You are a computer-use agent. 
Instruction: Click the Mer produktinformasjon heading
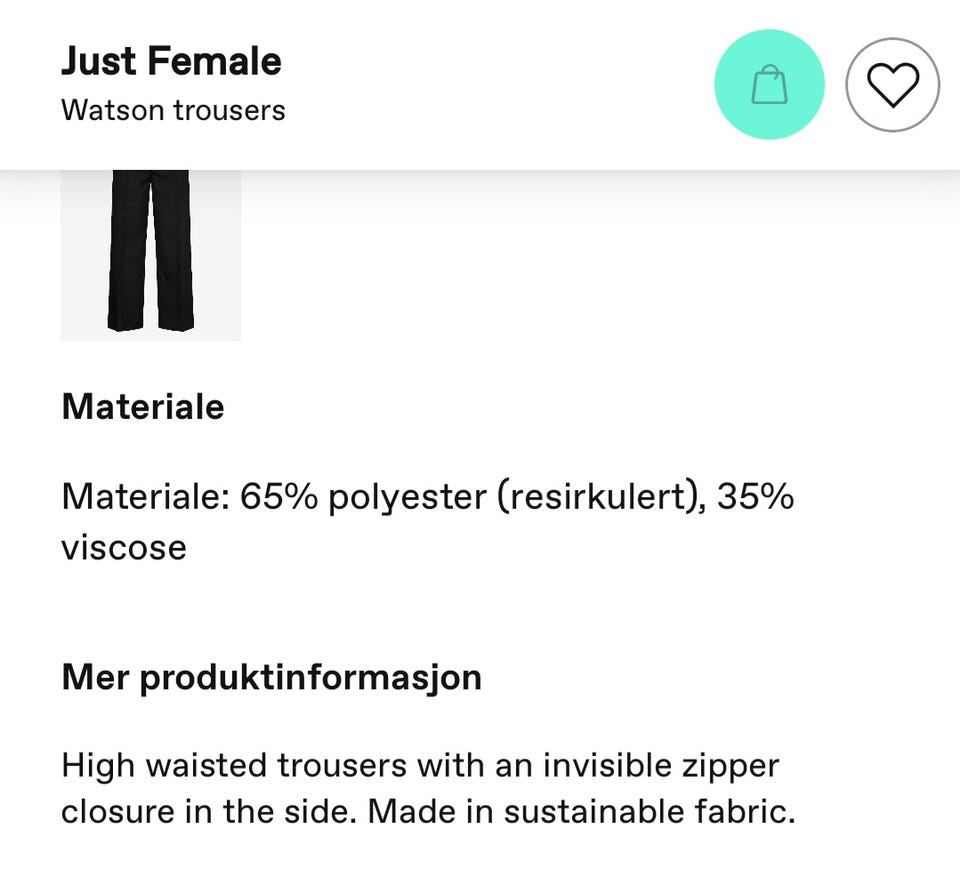pos(272,678)
